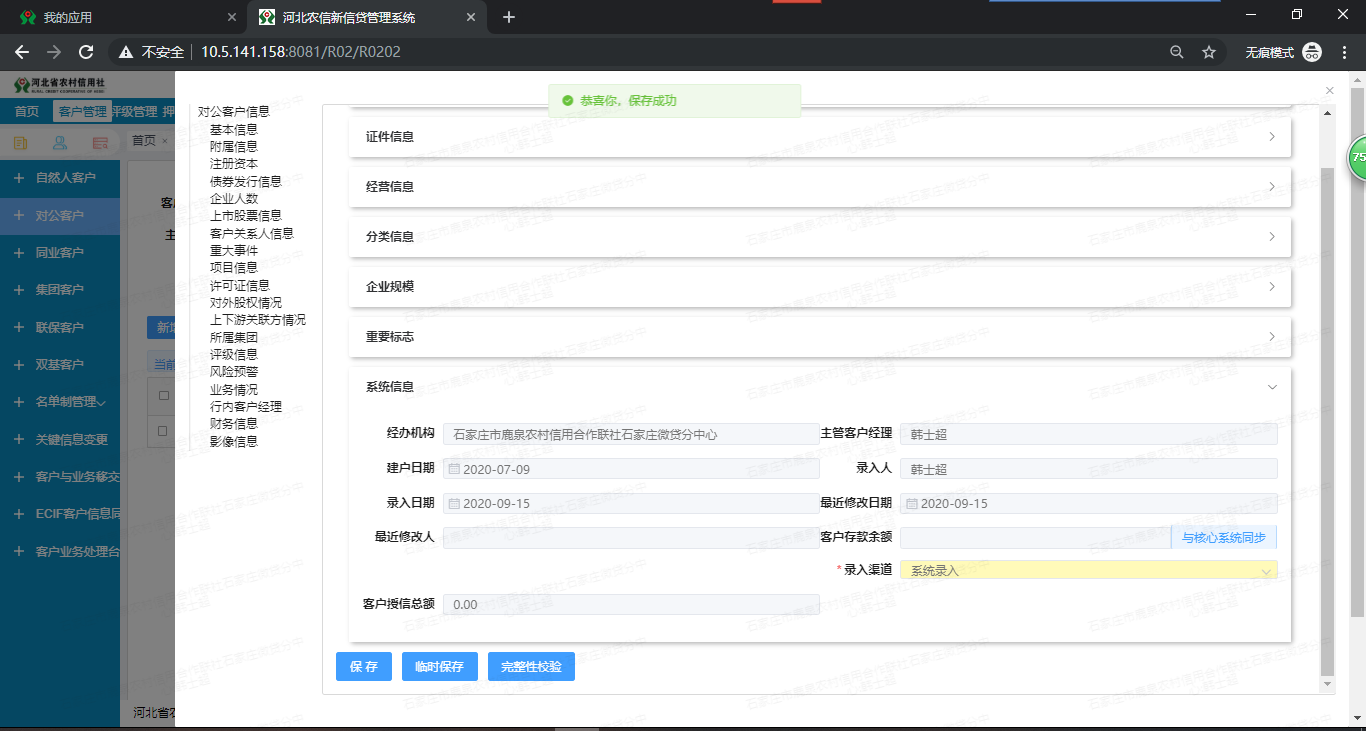This screenshot has width=1366, height=731.
Task: Open the calendar picker for 建户日期
Action: click(x=454, y=468)
